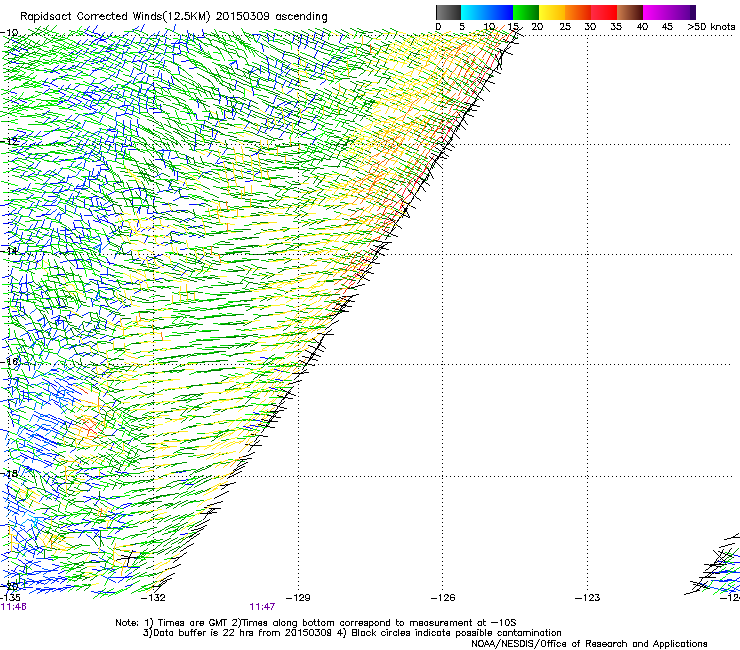Click the longitude label '-126'

pyautogui.click(x=443, y=598)
